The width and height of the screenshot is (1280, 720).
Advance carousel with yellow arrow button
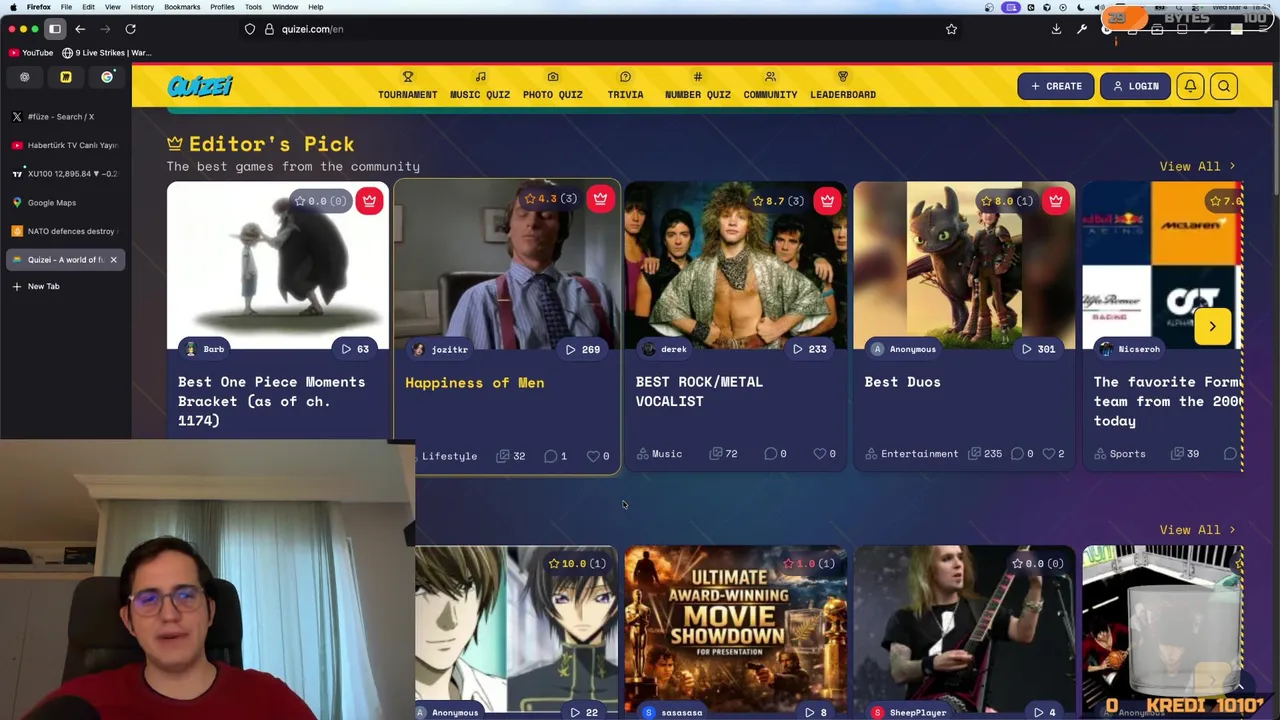click(1212, 326)
